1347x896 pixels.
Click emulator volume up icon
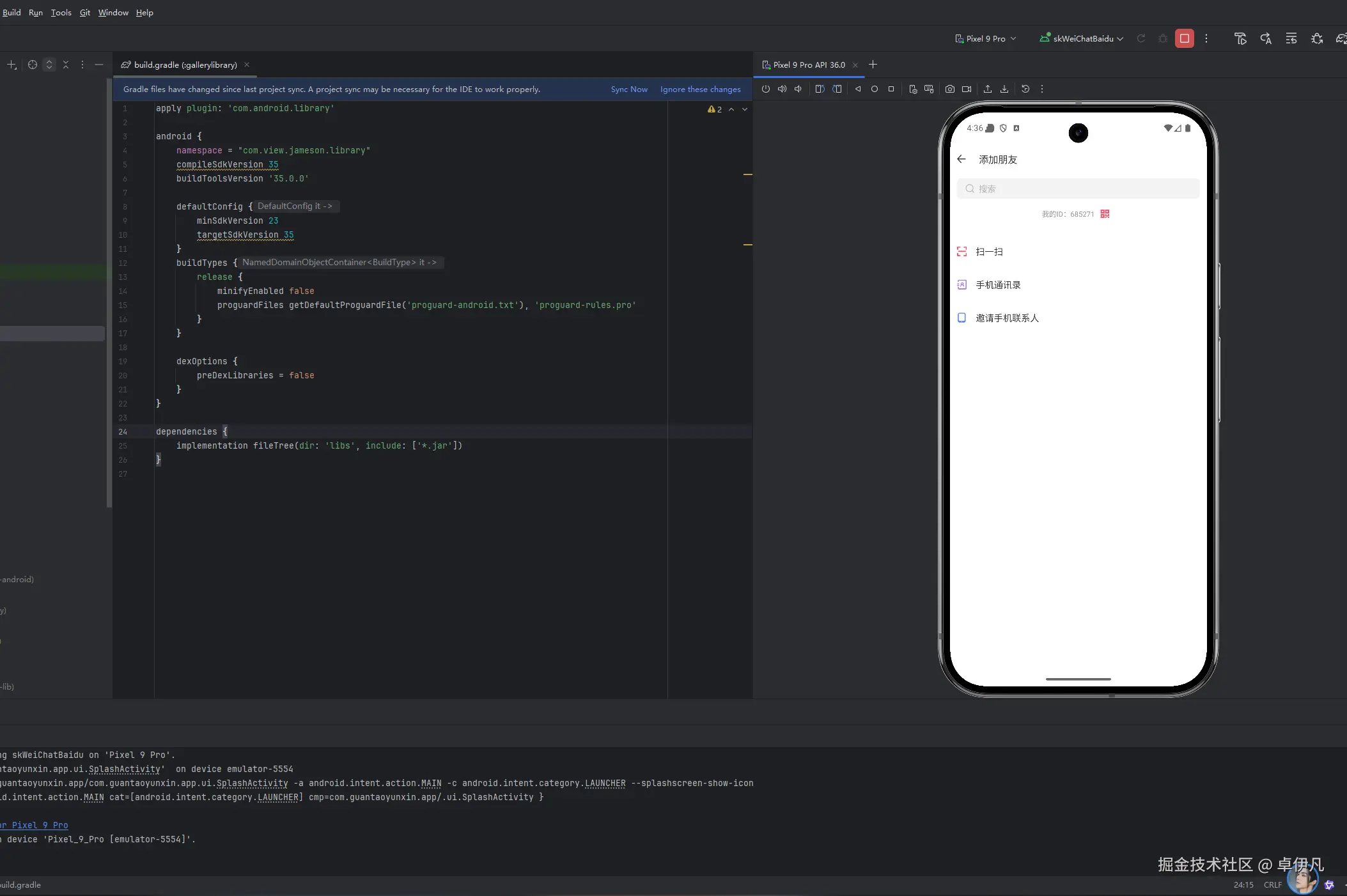[x=782, y=89]
